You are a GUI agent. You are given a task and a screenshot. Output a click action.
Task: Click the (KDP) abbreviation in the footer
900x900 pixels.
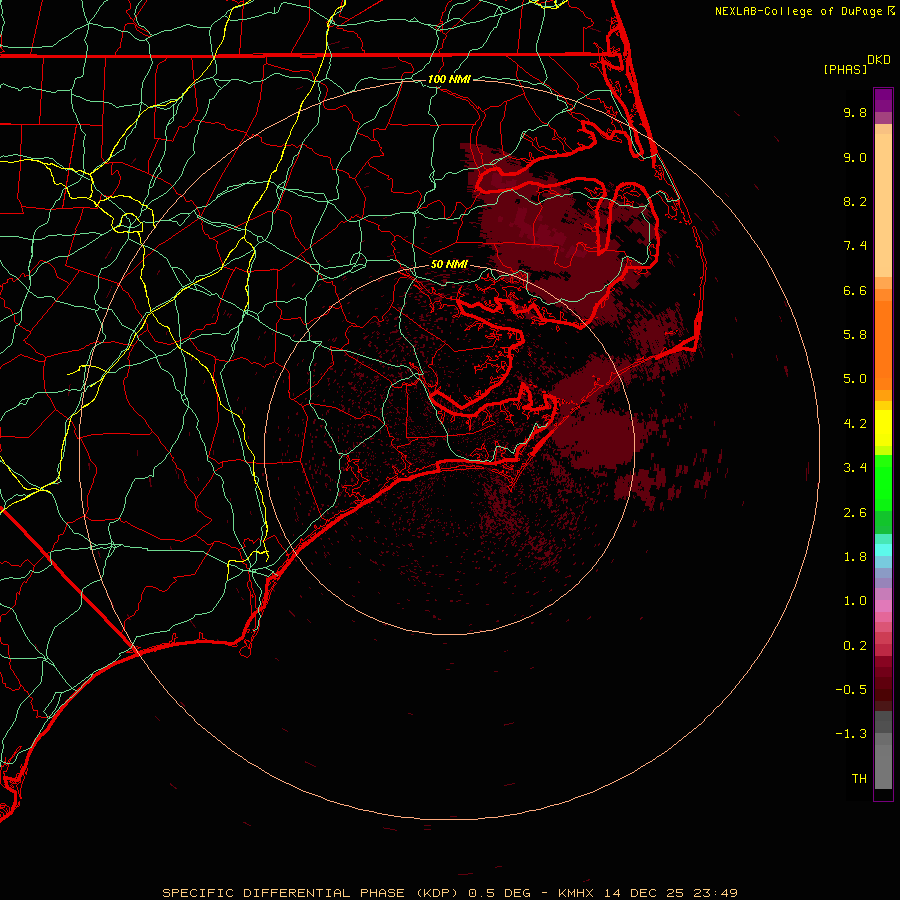pos(439,893)
